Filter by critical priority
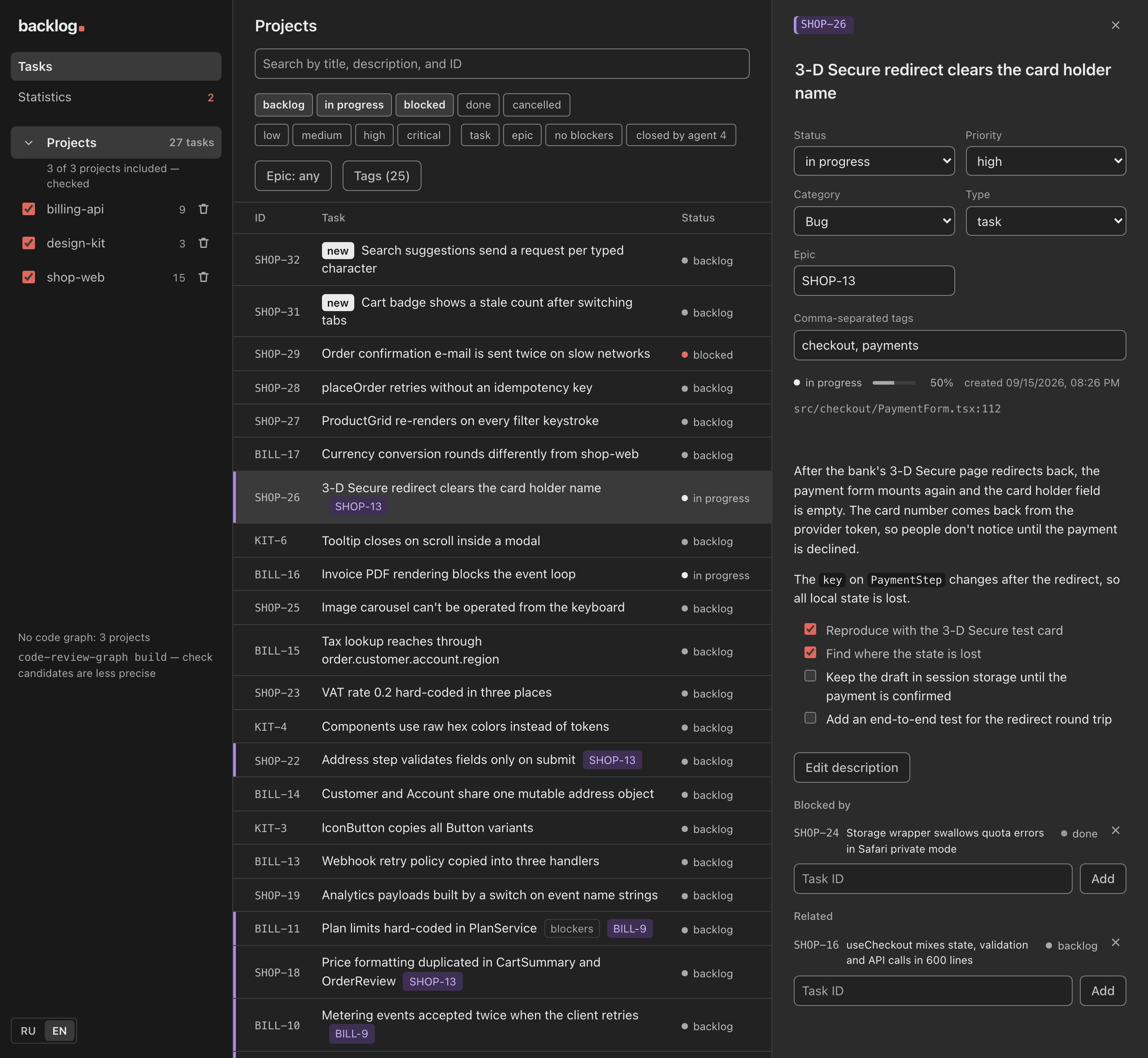The width and height of the screenshot is (1148, 1058). [x=424, y=135]
